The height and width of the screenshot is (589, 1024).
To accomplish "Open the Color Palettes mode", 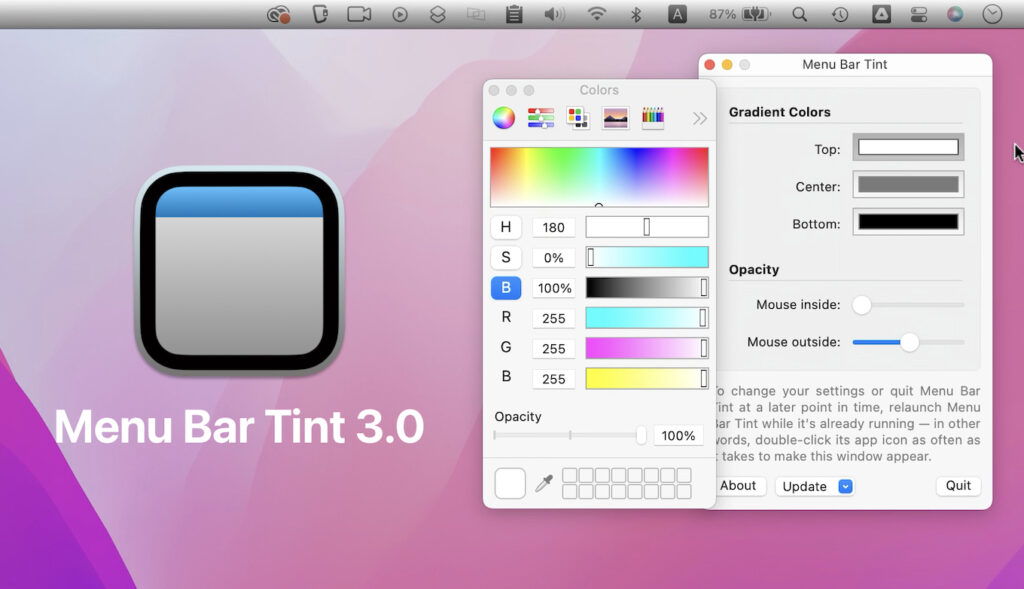I will pyautogui.click(x=578, y=117).
